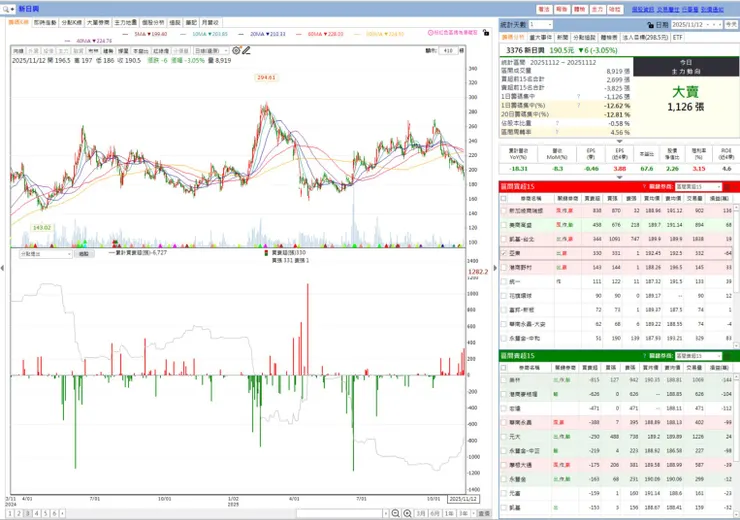Click the 3376 新日興 stock title

point(525,50)
